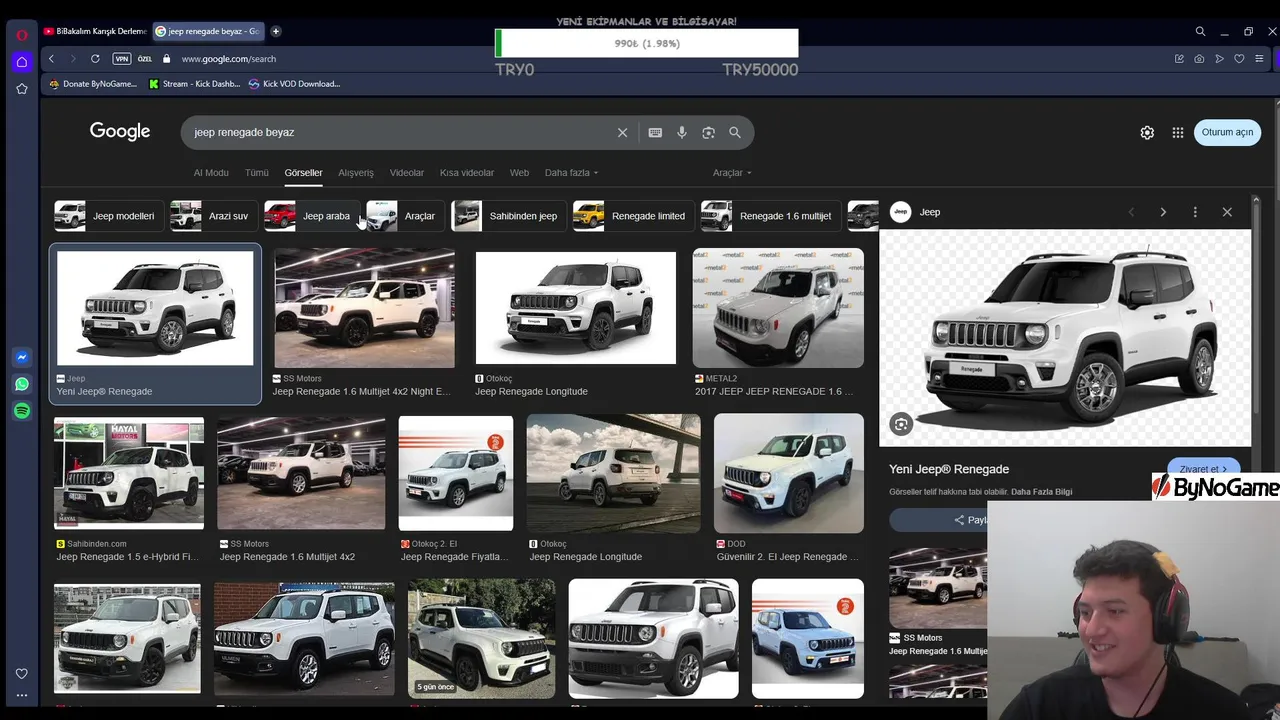Open the Opera menu logo
Image resolution: width=1280 pixels, height=720 pixels.
21,35
